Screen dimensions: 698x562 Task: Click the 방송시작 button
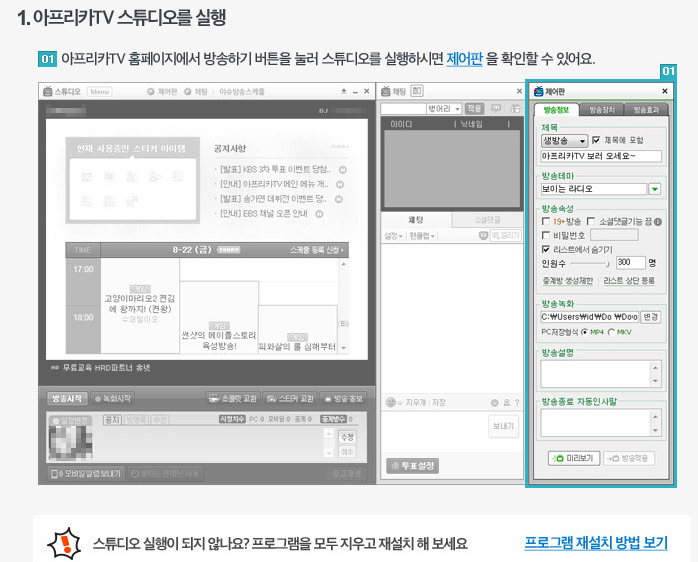67,399
